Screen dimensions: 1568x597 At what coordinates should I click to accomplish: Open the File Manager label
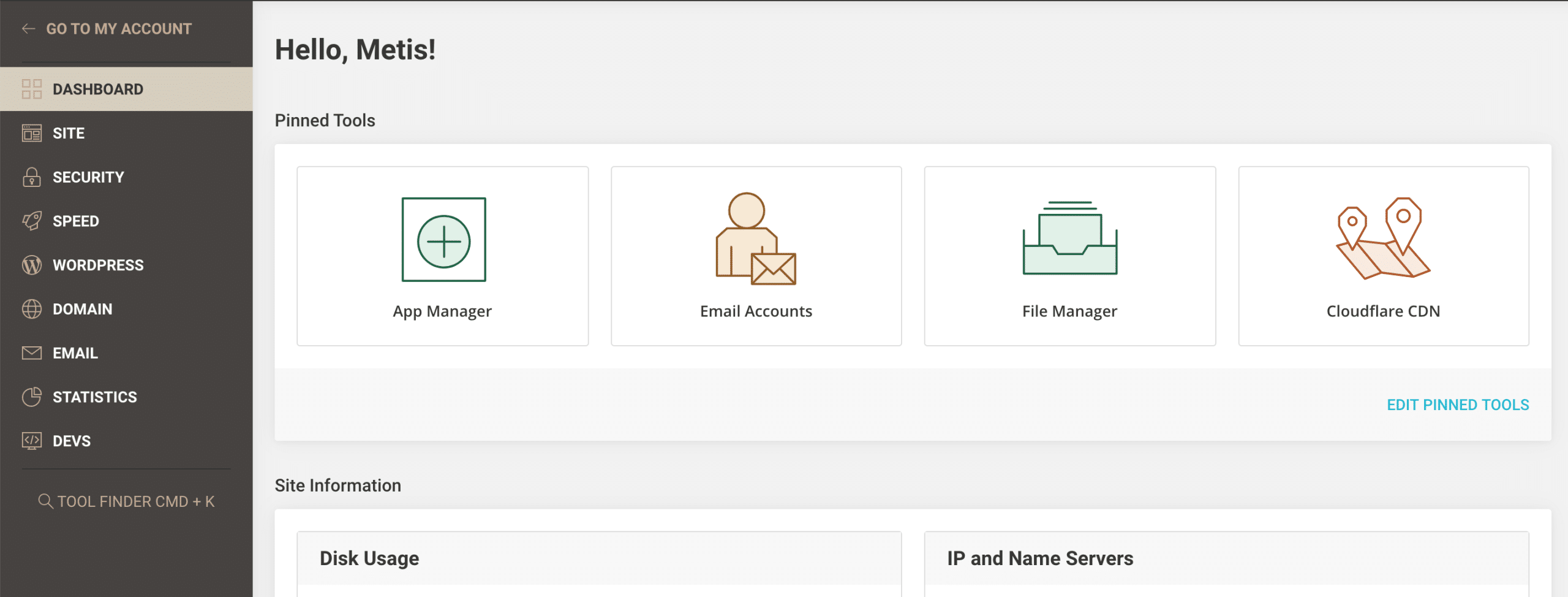pos(1069,311)
